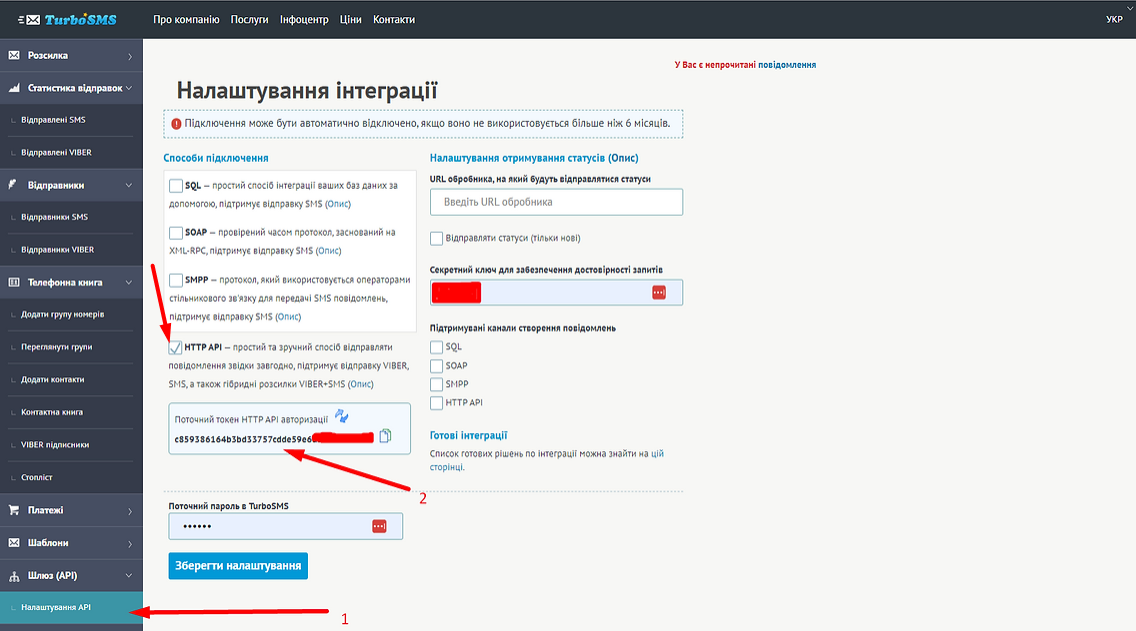Click the Статистика відправок chart icon

pyautogui.click(x=14, y=88)
